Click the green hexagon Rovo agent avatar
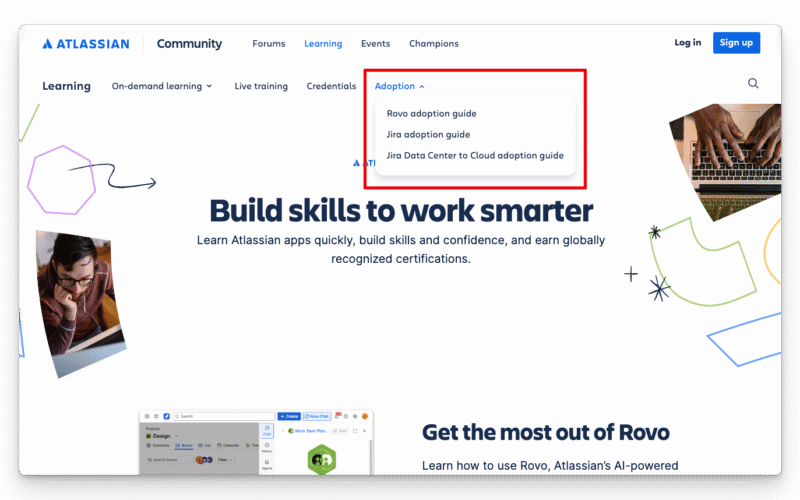 click(x=321, y=460)
